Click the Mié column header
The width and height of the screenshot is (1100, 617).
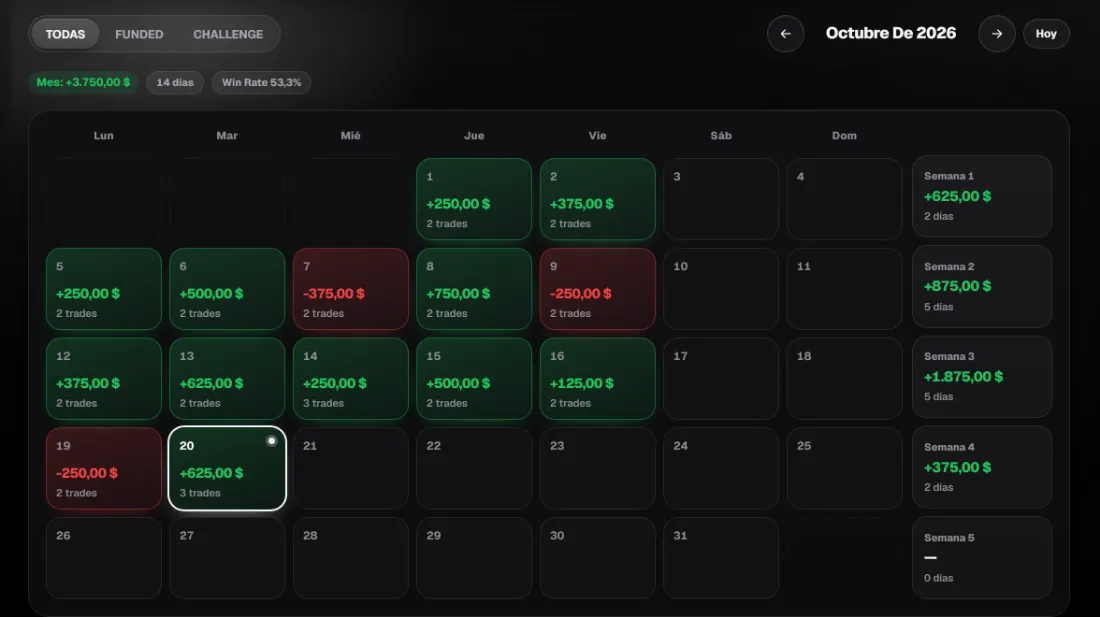click(x=350, y=135)
